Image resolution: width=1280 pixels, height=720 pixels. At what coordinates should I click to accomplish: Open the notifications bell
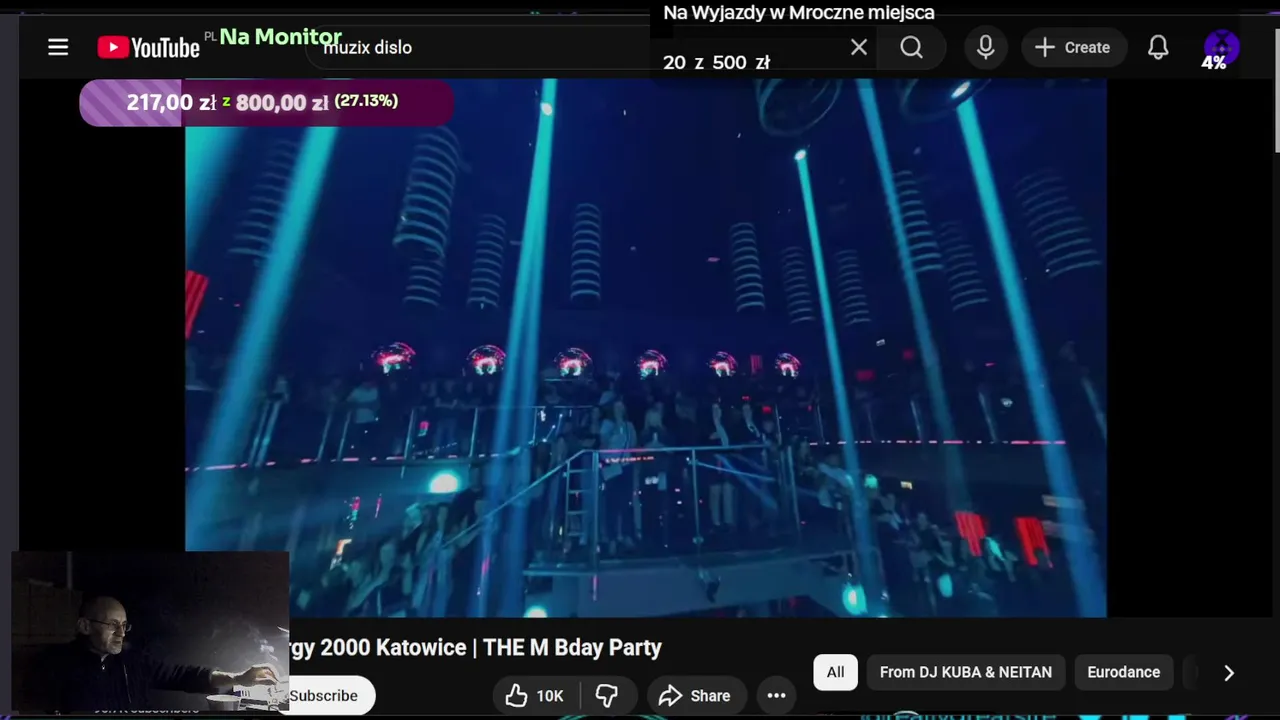click(1158, 47)
